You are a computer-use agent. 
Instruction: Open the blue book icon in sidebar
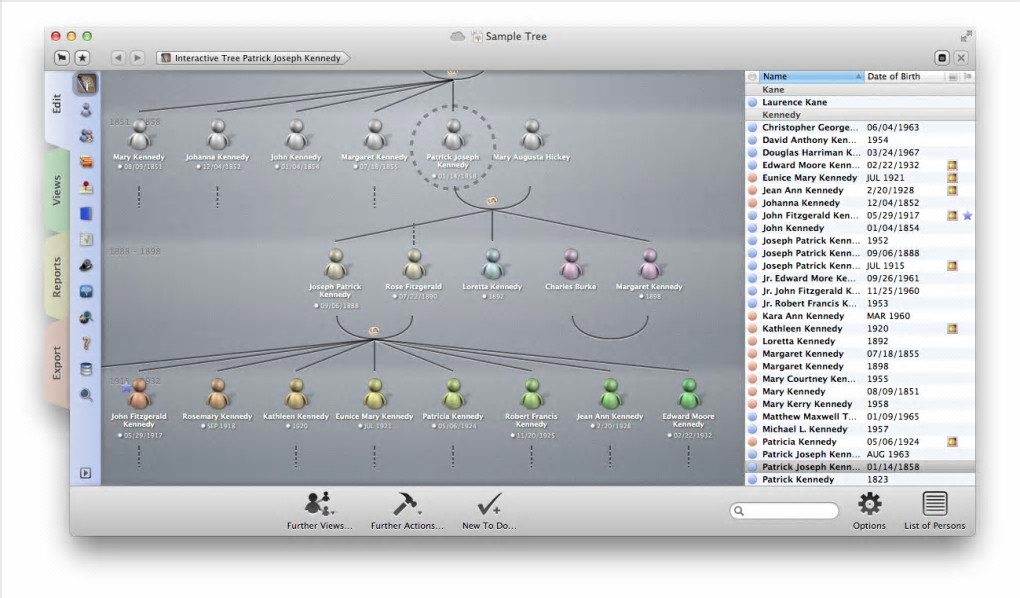pos(86,213)
